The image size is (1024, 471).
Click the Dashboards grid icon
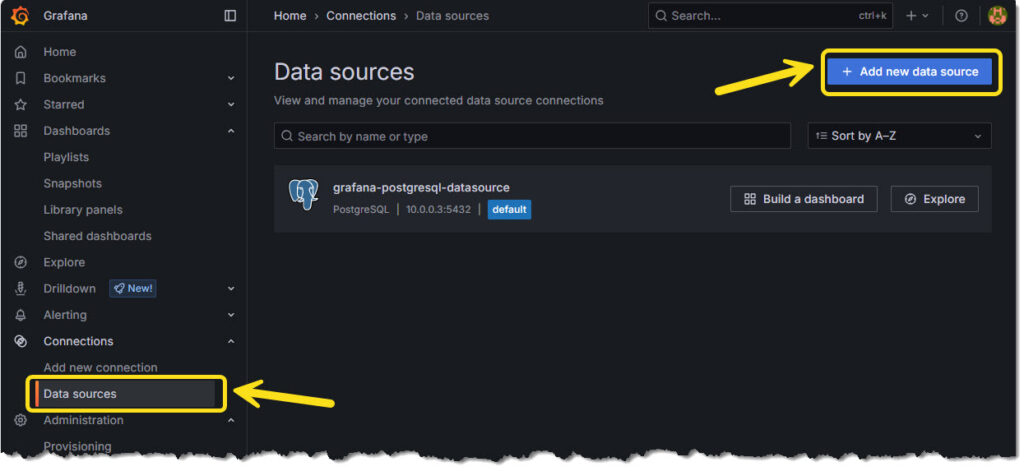pyautogui.click(x=21, y=131)
